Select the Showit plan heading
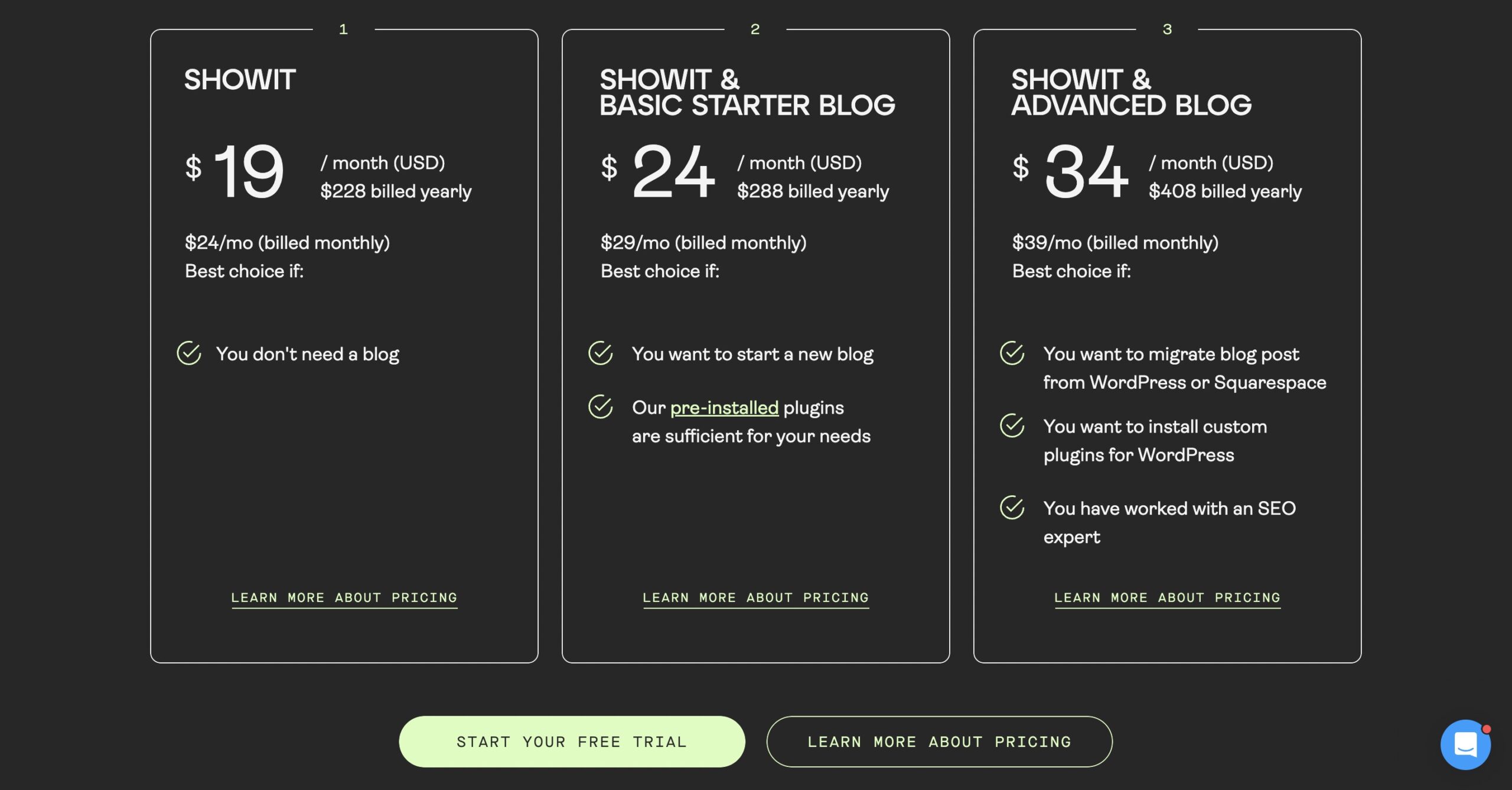Screen dimensions: 1512x790 point(240,80)
